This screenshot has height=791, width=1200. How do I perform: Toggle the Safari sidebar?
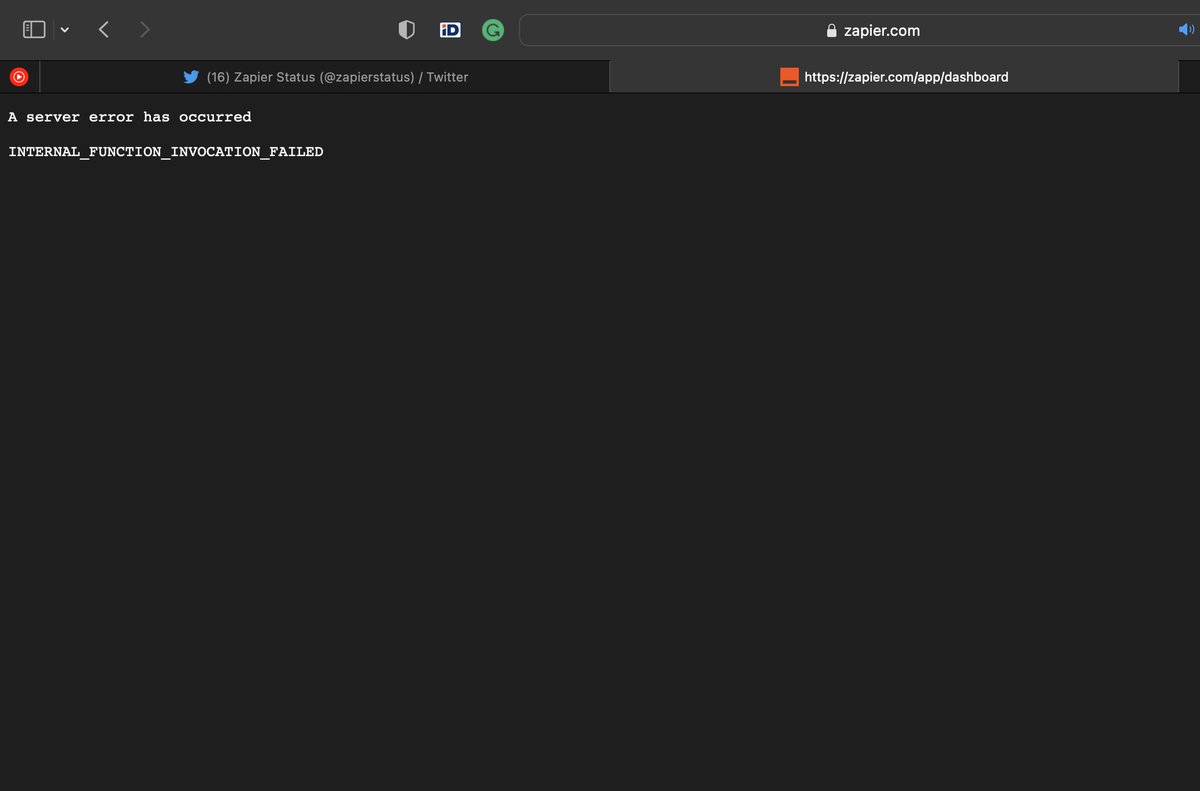click(34, 30)
